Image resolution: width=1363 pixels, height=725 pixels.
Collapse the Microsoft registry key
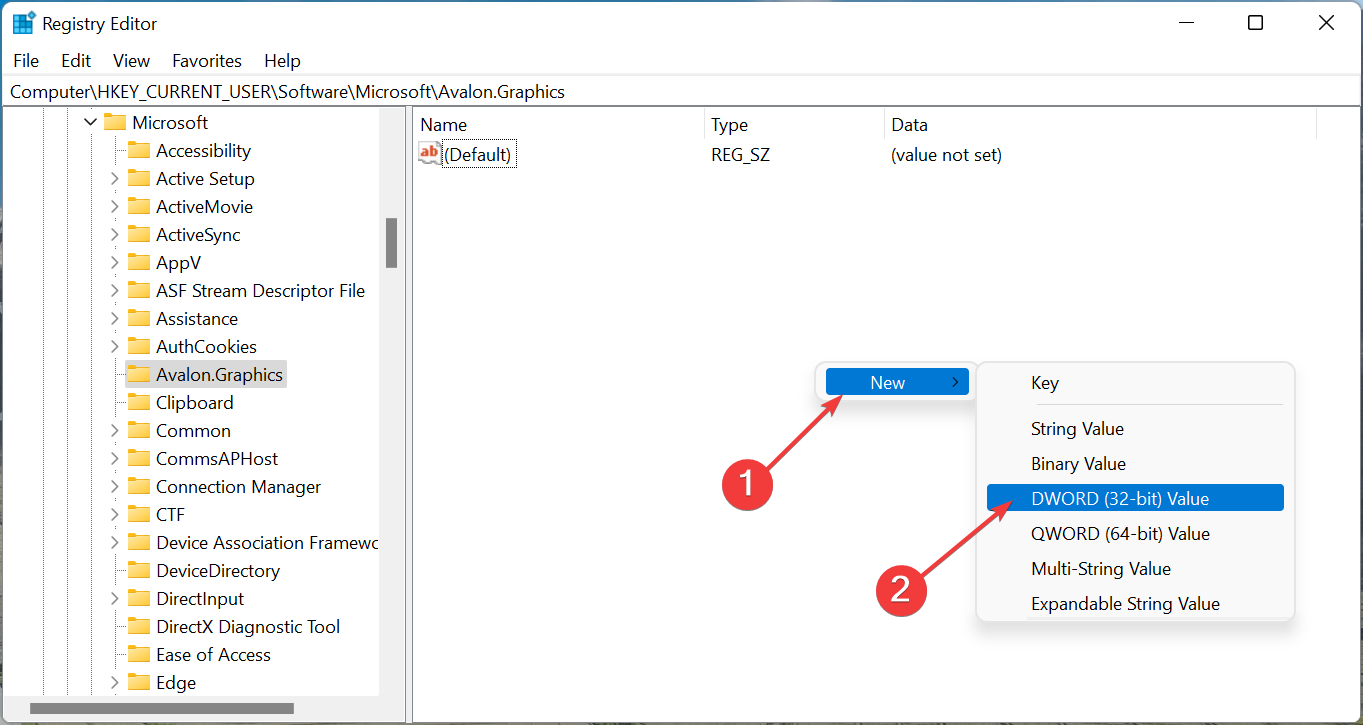click(x=91, y=122)
